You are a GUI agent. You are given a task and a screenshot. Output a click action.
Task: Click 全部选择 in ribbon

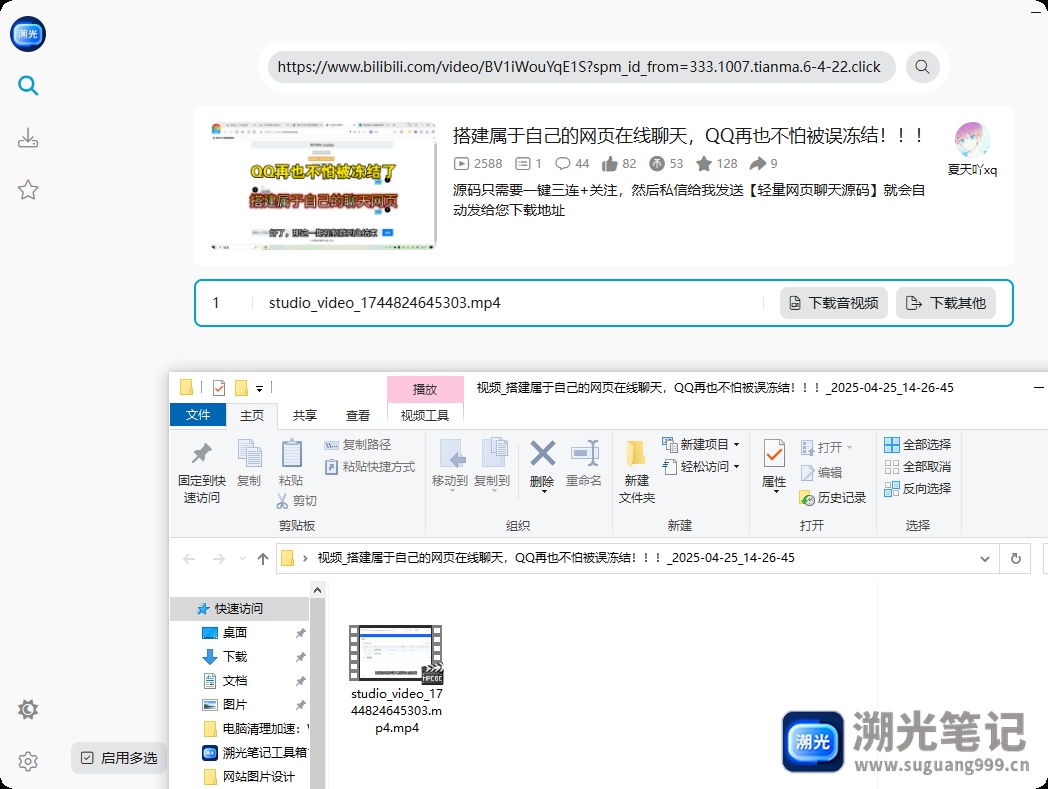point(918,445)
